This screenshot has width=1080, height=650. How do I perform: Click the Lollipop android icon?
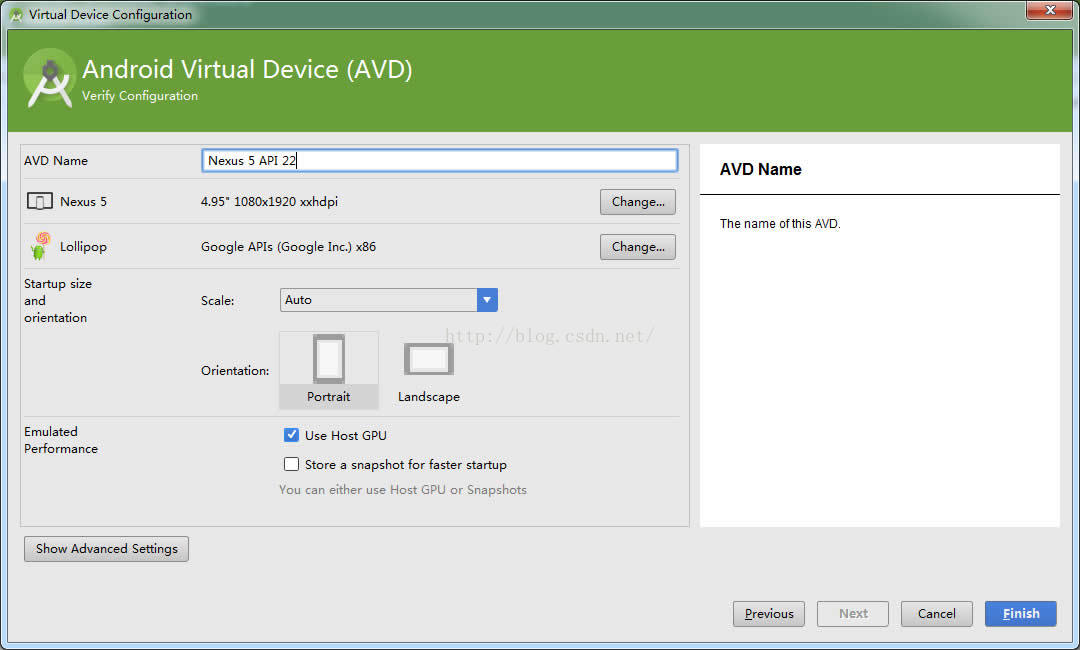pos(41,246)
